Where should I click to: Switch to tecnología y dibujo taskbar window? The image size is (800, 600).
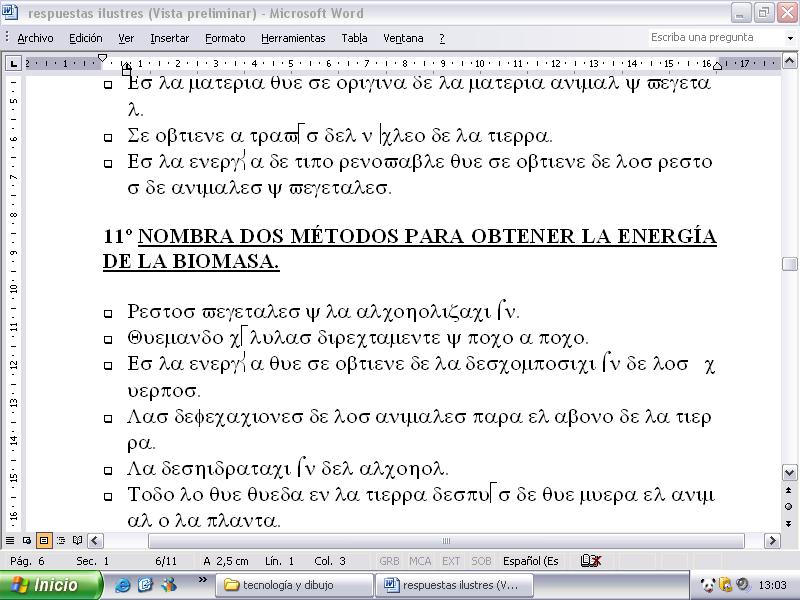point(295,585)
